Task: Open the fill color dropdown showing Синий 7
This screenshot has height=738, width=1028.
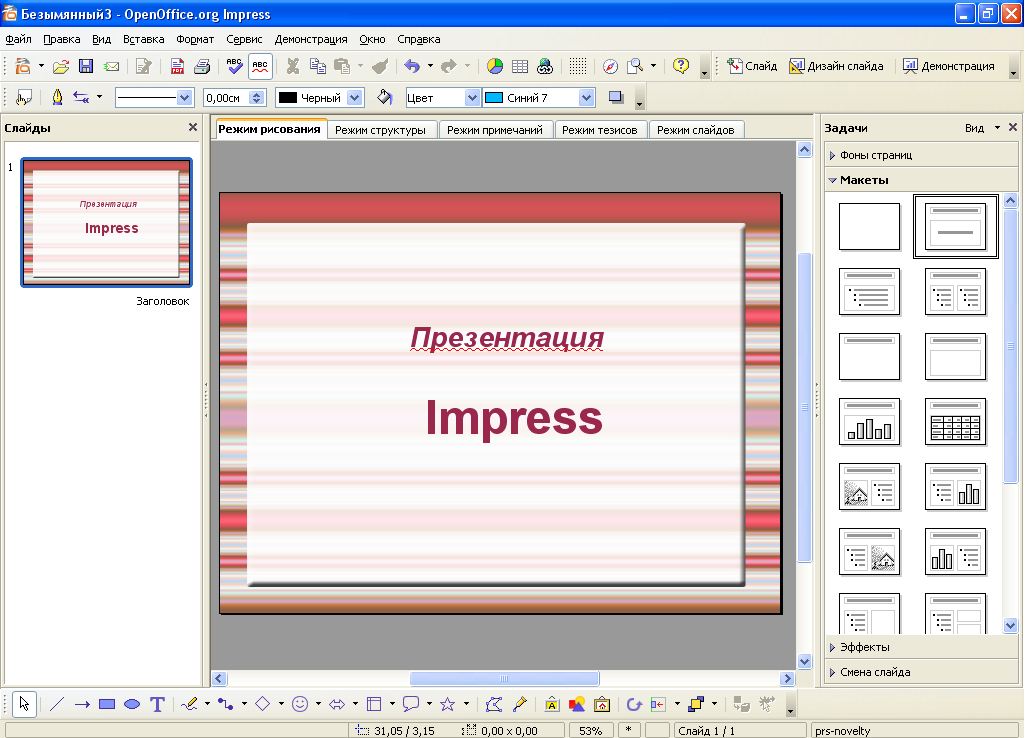Action: click(x=586, y=98)
